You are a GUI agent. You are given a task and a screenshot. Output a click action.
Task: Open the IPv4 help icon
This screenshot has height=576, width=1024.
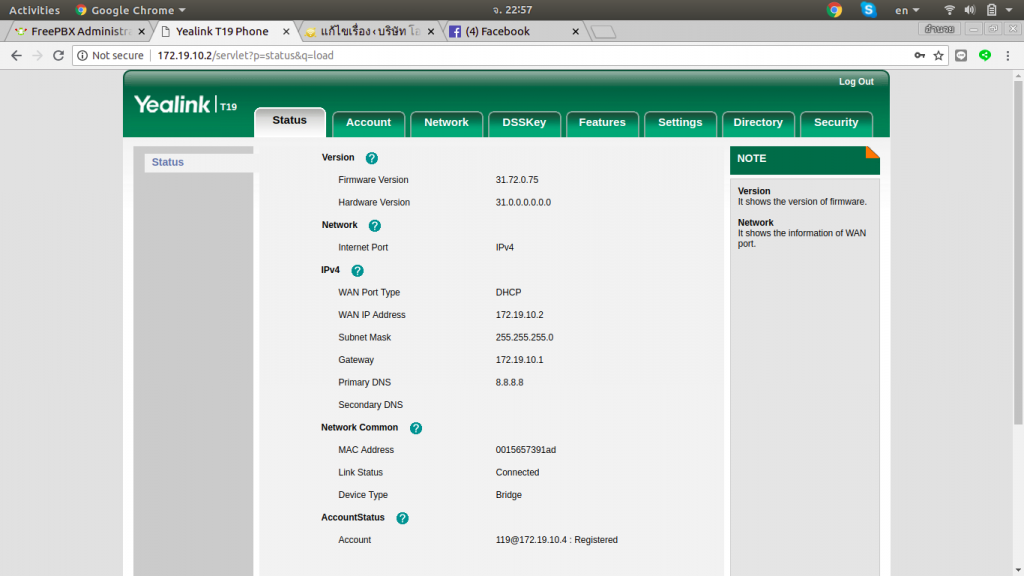[x=357, y=270]
